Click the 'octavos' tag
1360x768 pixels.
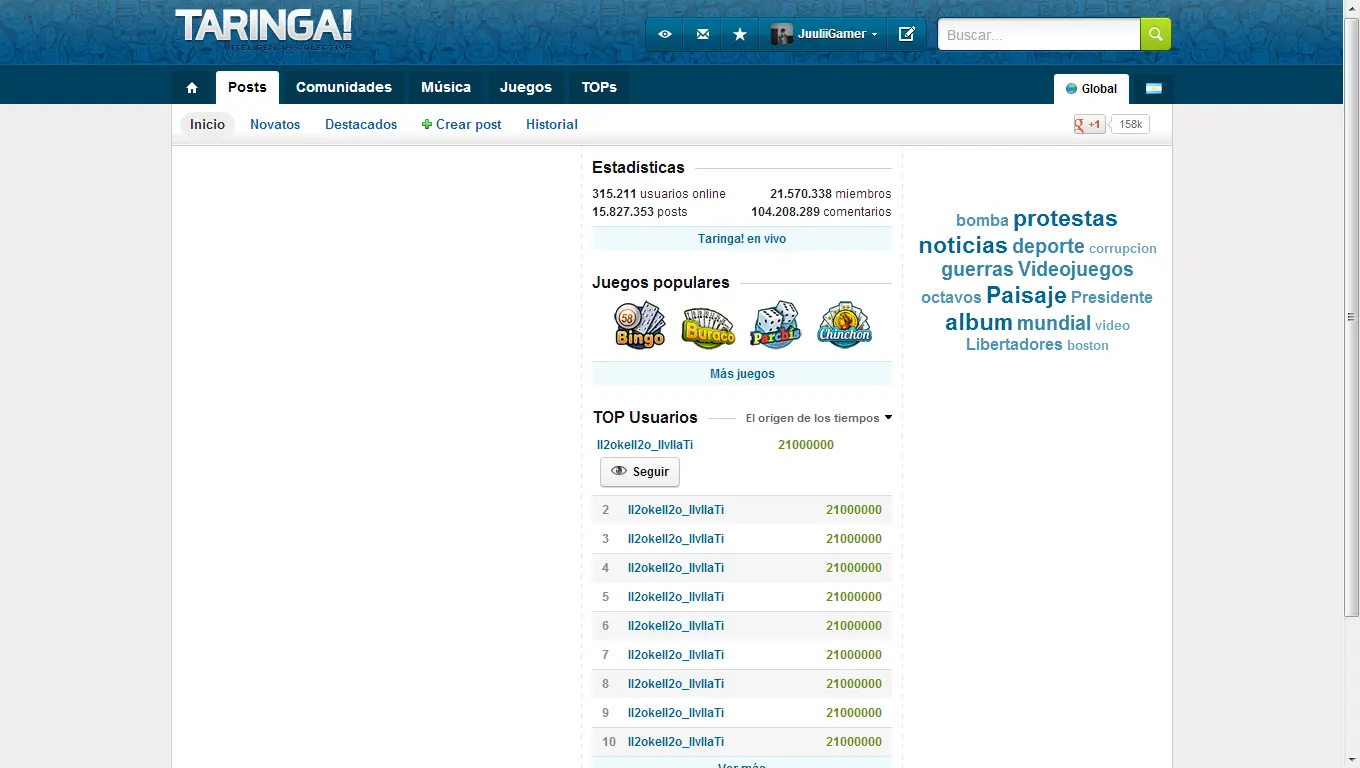click(951, 298)
